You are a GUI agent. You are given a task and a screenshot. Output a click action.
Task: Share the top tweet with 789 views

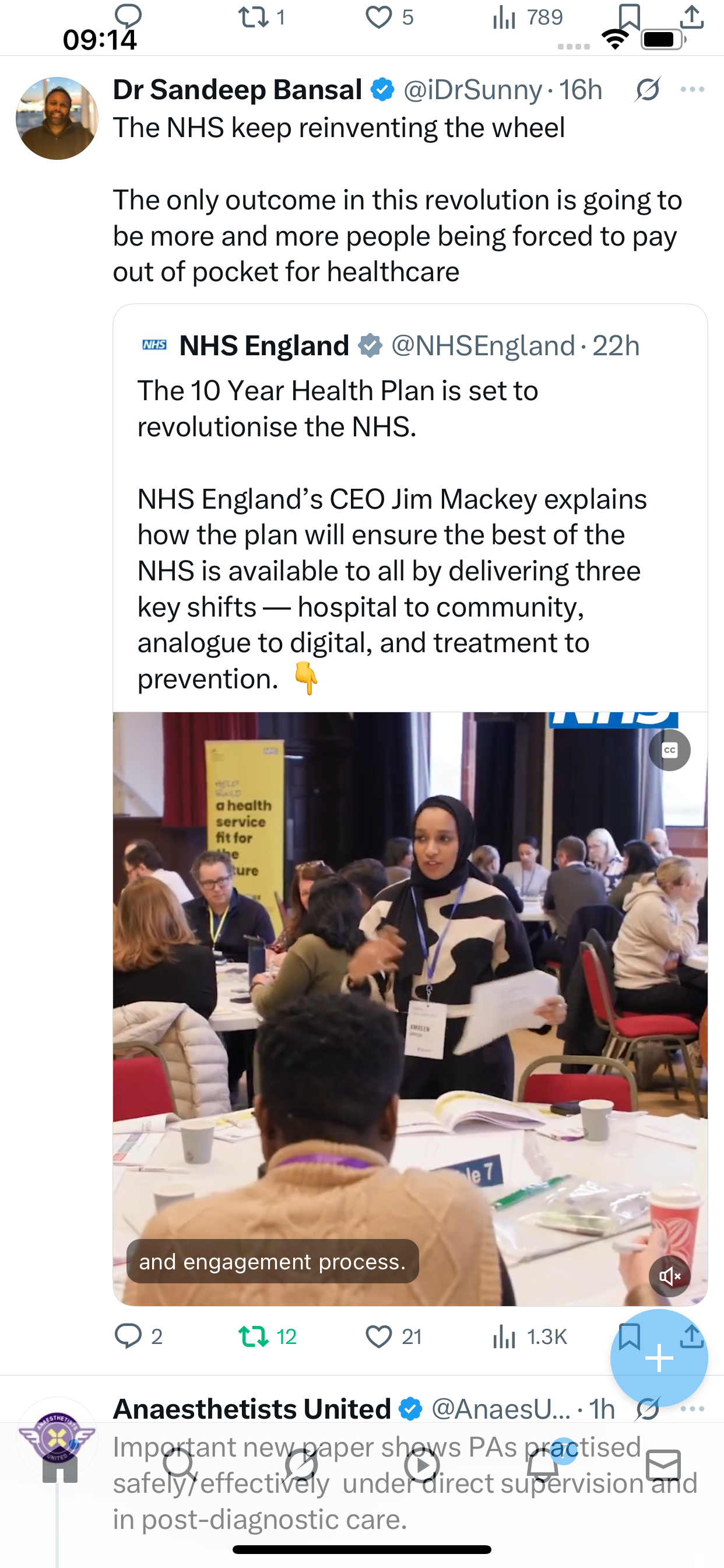click(x=692, y=17)
